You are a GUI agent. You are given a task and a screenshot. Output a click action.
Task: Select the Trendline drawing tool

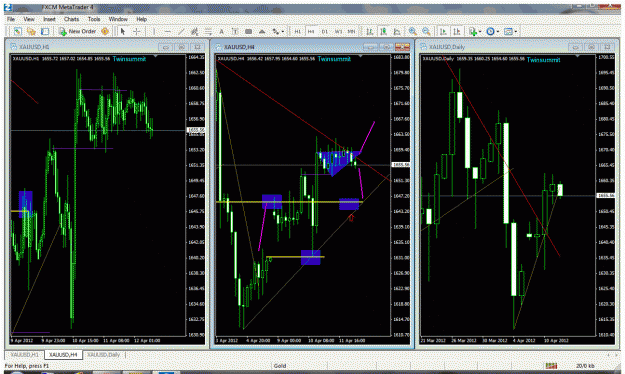click(x=181, y=31)
